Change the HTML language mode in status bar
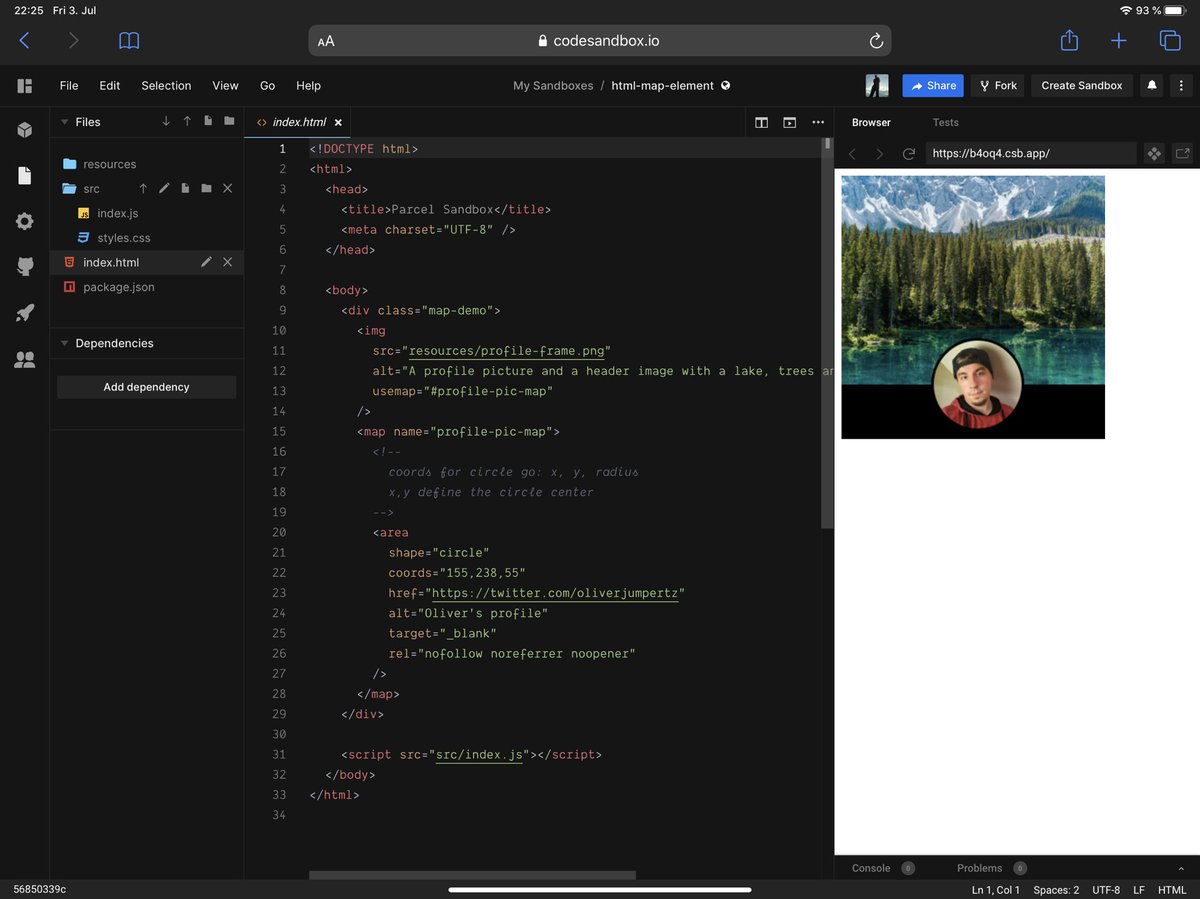 (1172, 890)
